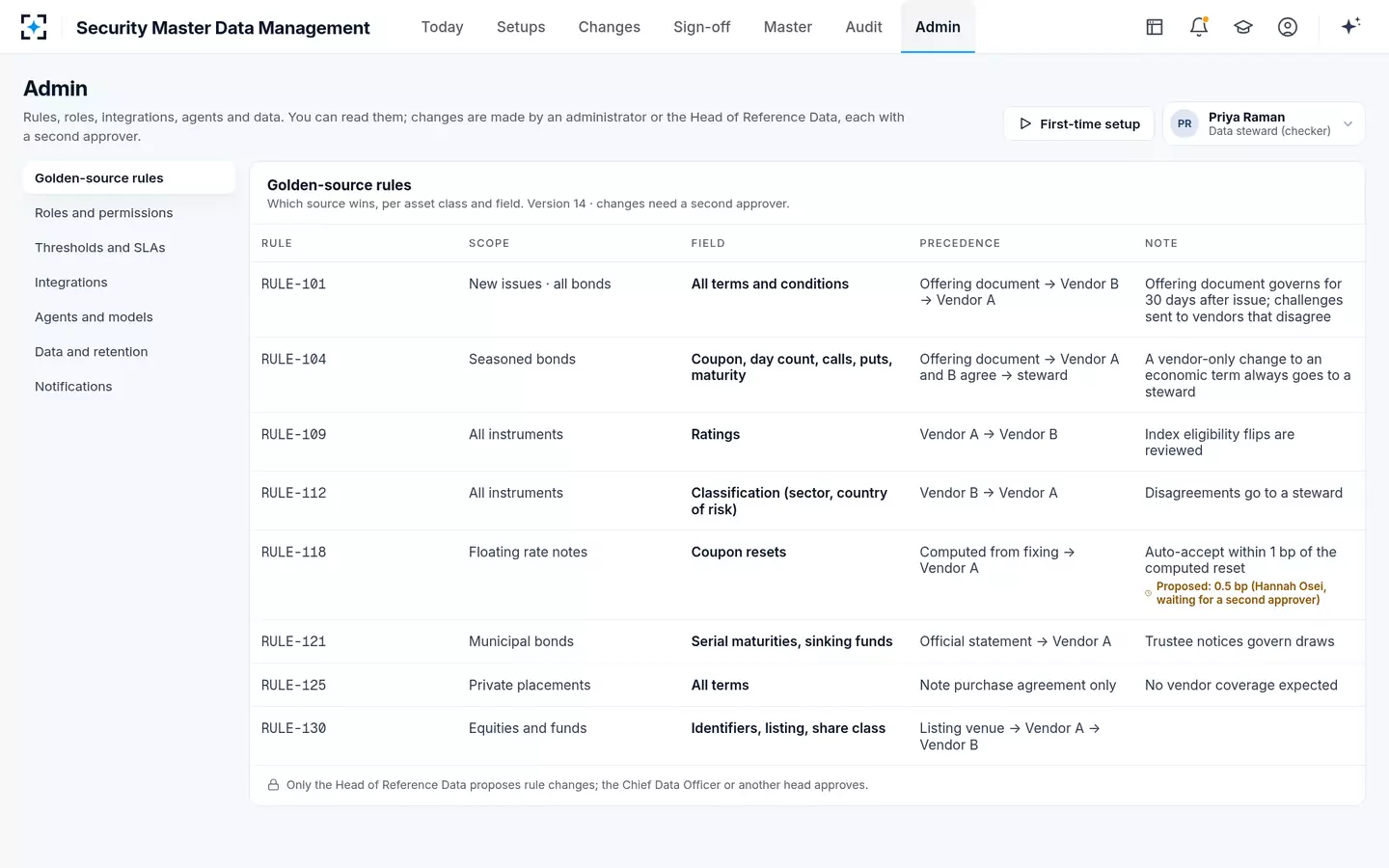Open Thresholds and SLAs section

[x=129, y=248]
